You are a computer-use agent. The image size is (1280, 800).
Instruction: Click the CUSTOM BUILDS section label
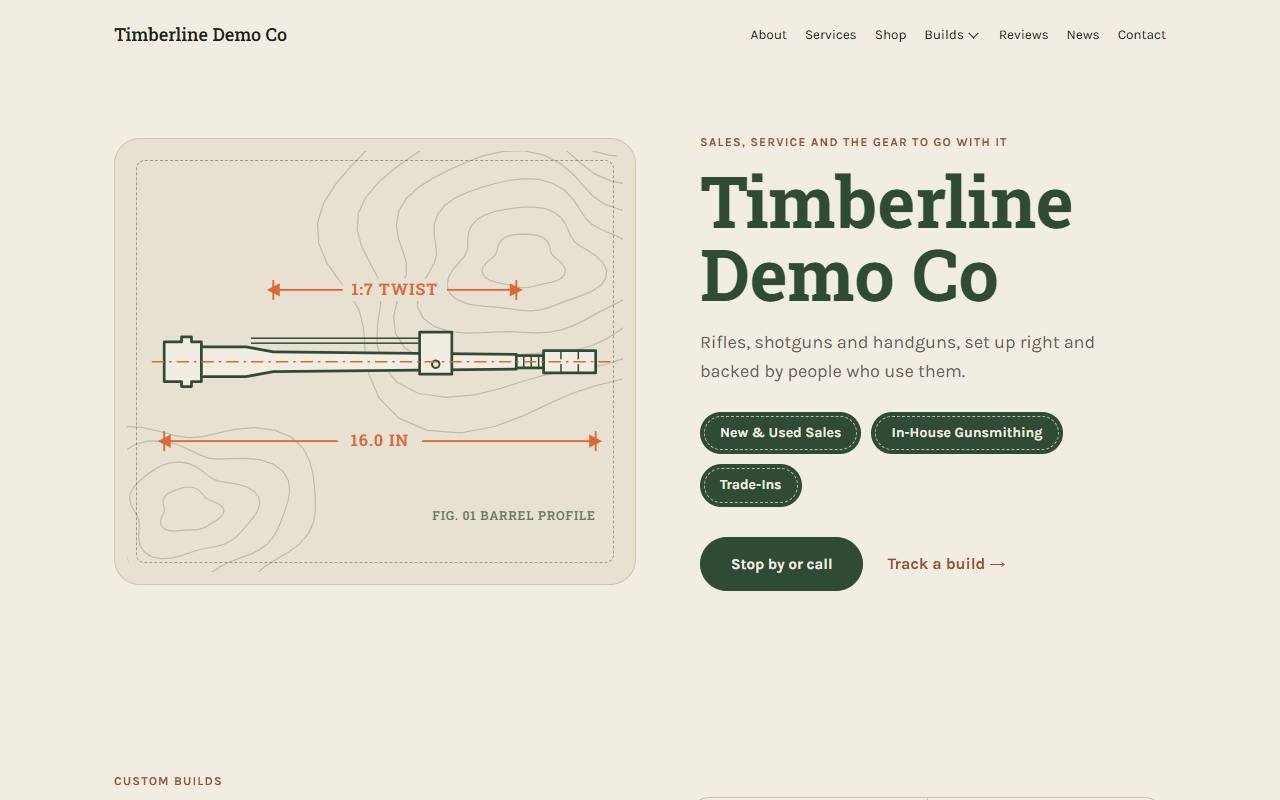[168, 781]
